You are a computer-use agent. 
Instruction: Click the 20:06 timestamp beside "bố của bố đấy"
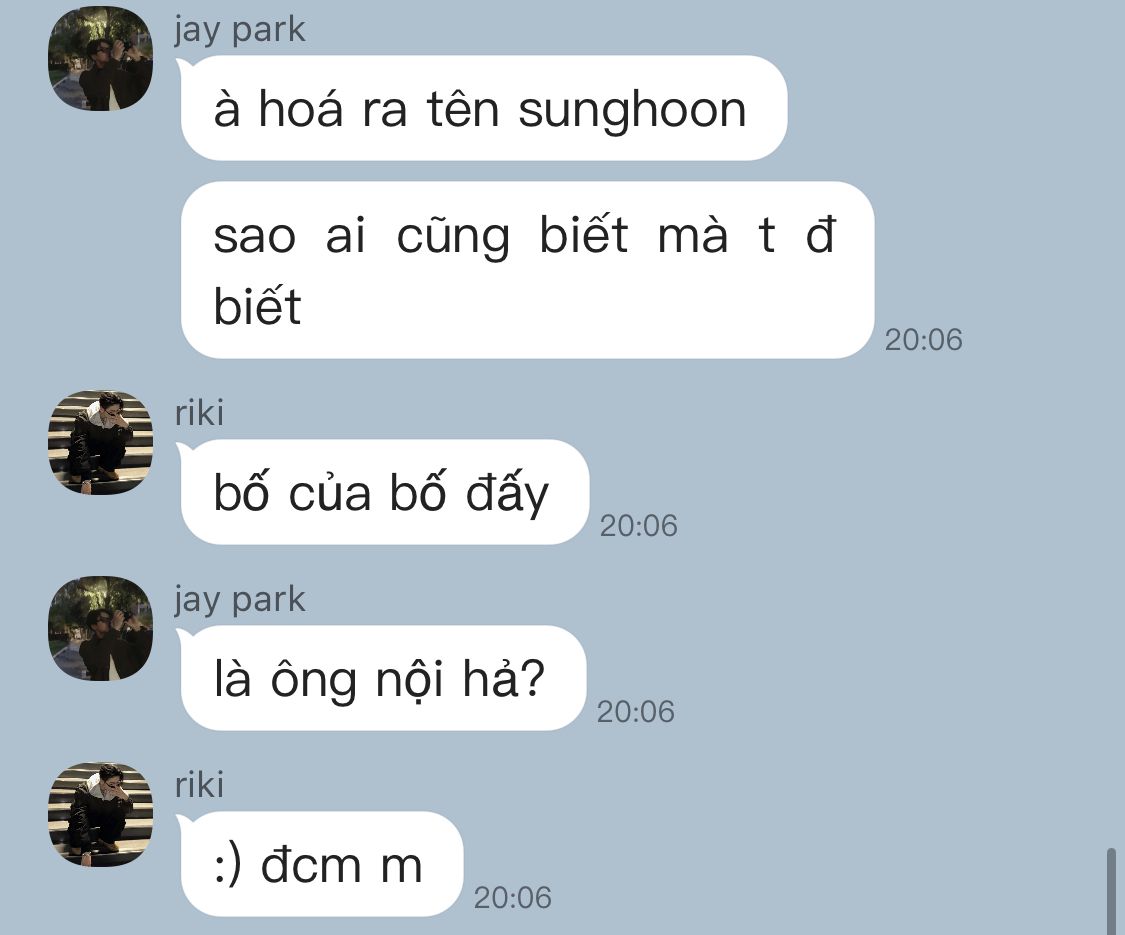(x=639, y=526)
